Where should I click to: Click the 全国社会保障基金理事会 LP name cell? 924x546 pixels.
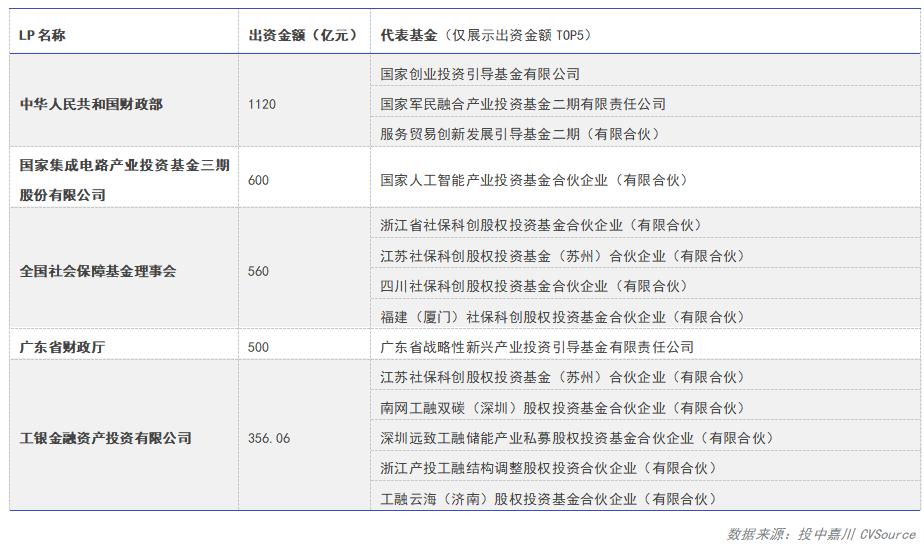click(98, 271)
